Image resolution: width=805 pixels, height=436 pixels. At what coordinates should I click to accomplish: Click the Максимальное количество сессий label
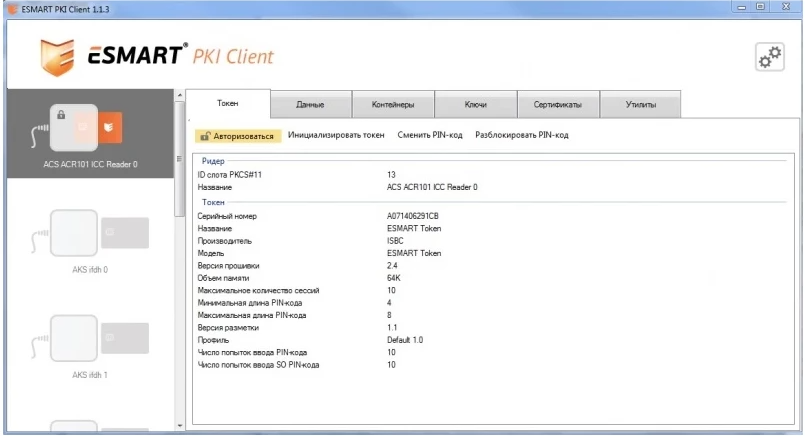[x=258, y=291]
